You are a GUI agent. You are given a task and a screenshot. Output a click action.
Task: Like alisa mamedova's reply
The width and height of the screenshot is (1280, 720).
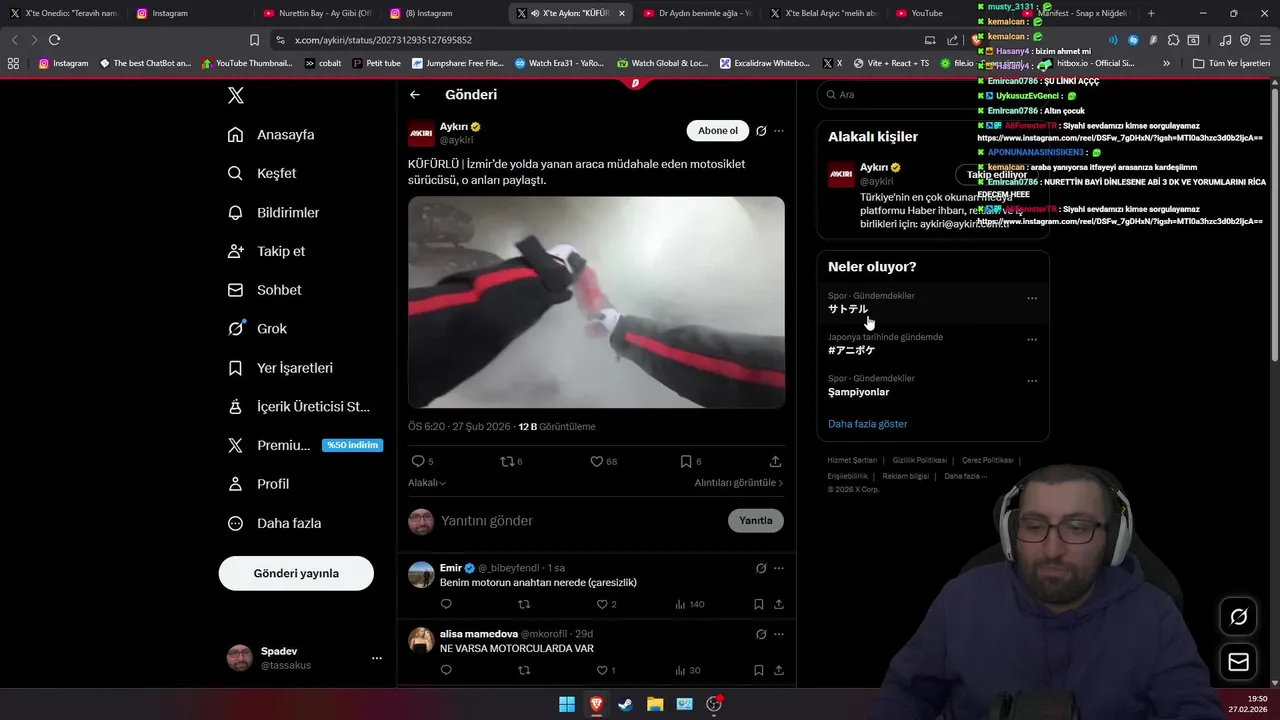tap(606, 670)
